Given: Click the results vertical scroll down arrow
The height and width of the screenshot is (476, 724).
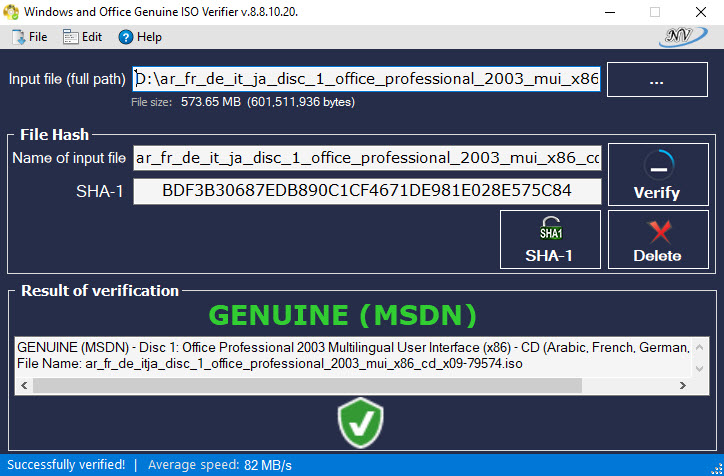Looking at the screenshot, I should (x=699, y=368).
